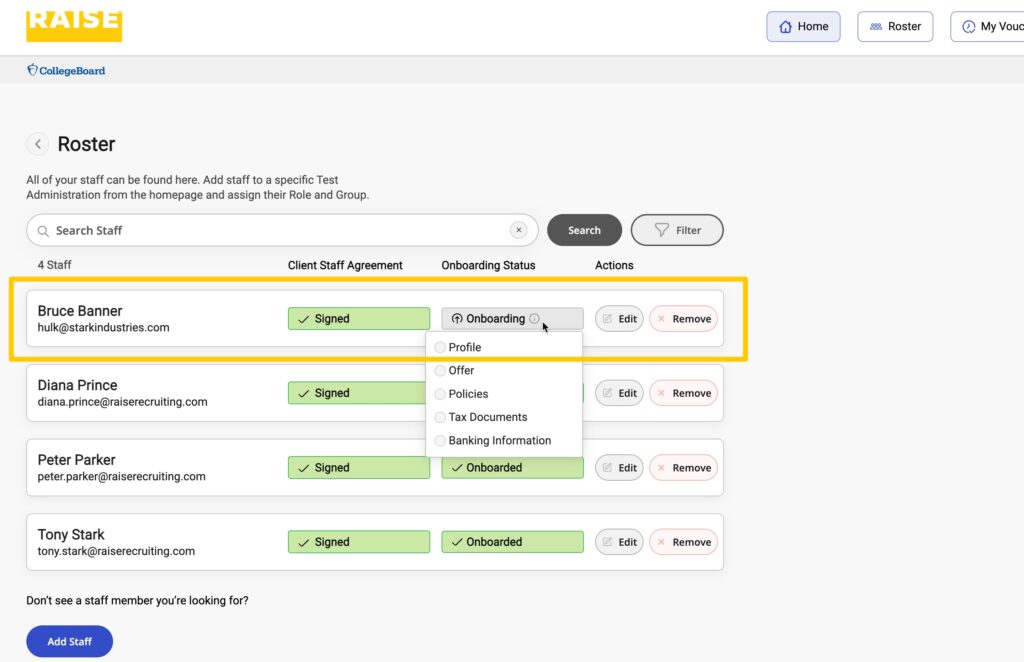Click the back arrow beside Roster heading
This screenshot has width=1024, height=662.
38,144
